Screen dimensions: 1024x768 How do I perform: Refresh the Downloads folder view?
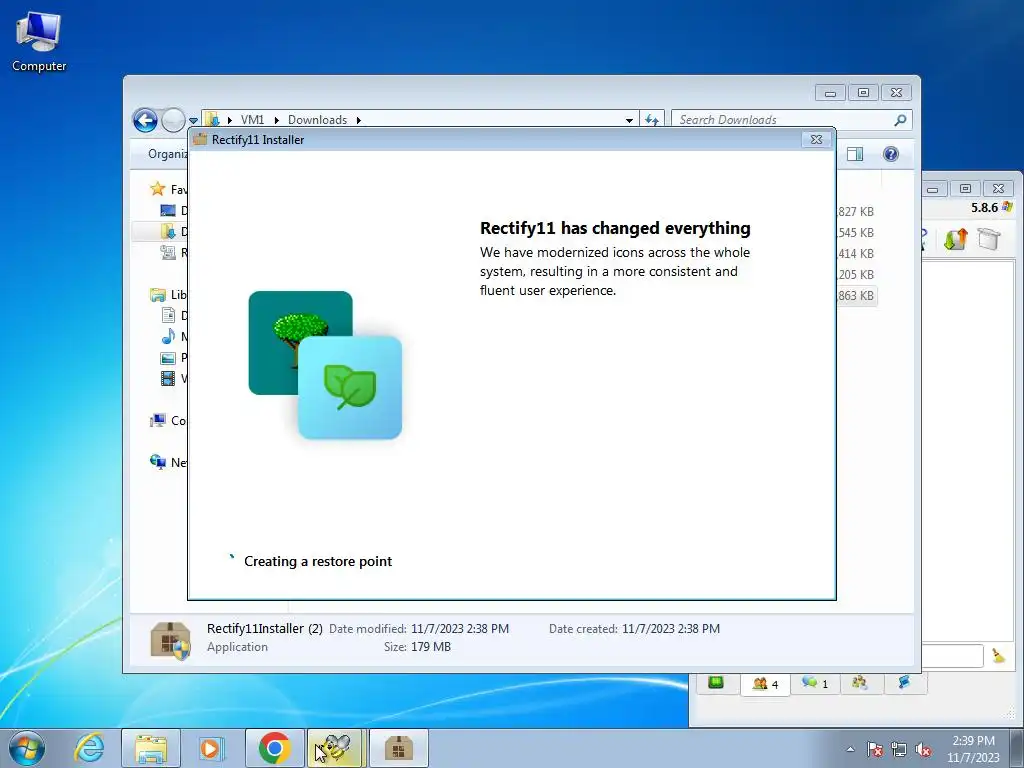point(652,120)
